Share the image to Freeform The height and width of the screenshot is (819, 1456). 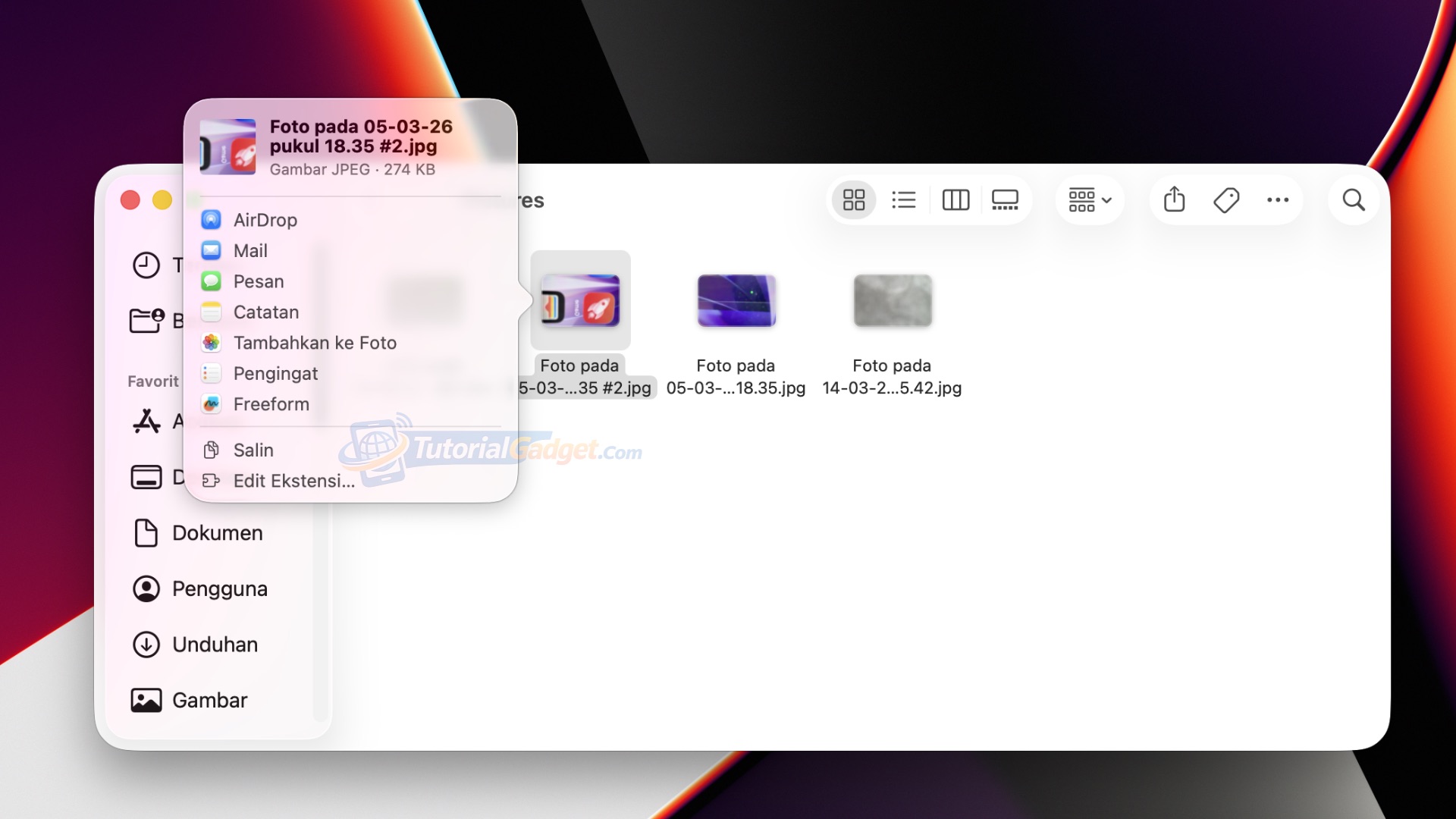tap(271, 404)
